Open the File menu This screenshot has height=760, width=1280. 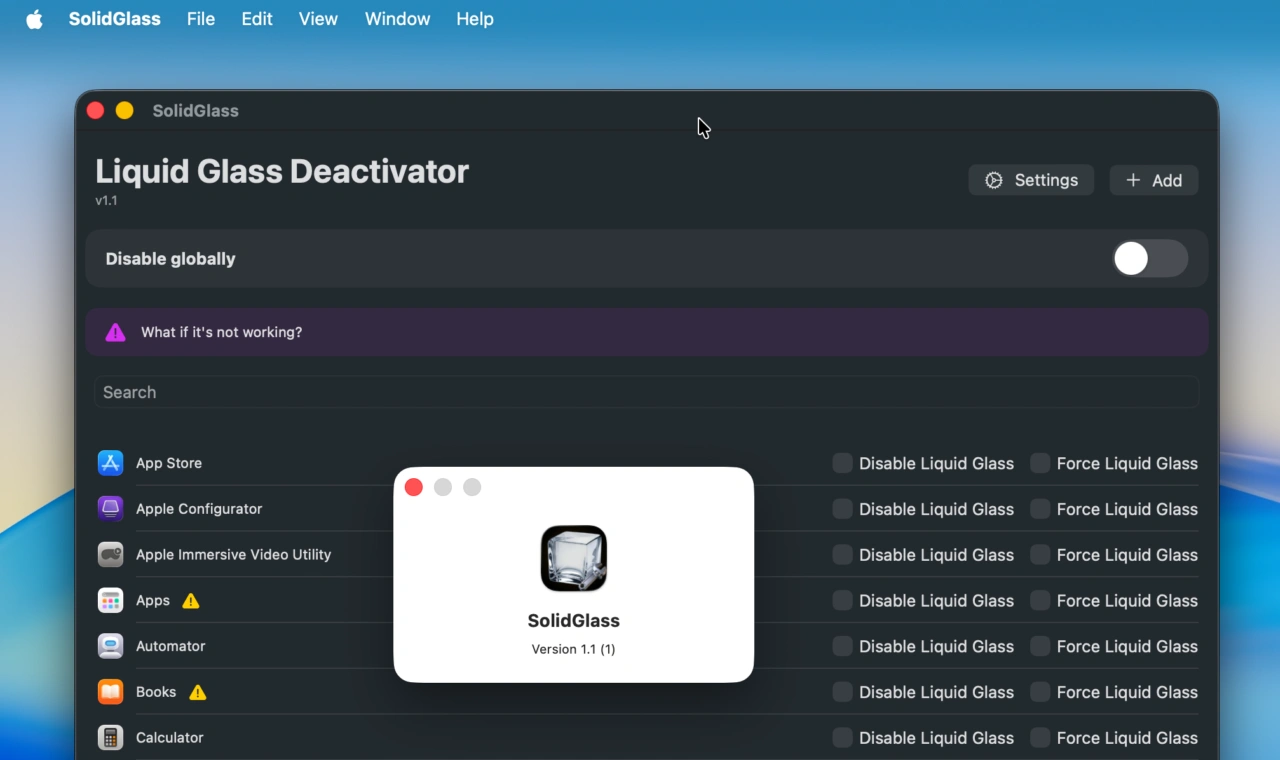pos(201,19)
